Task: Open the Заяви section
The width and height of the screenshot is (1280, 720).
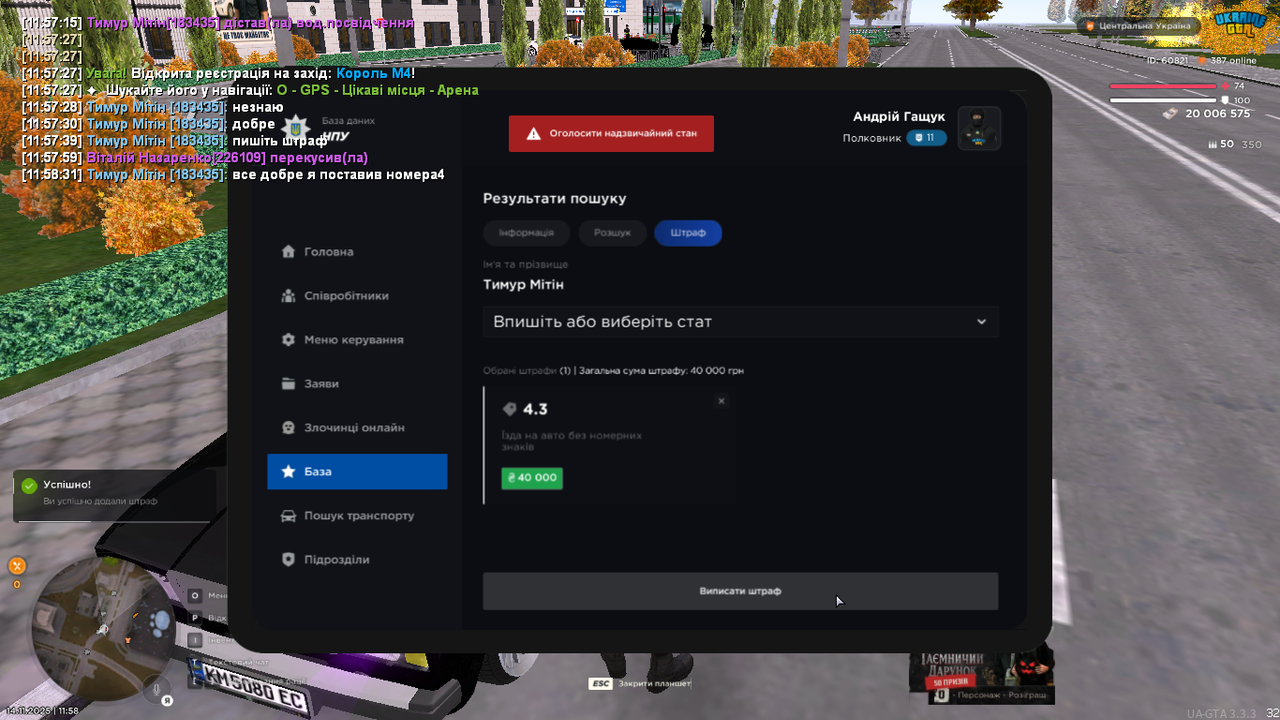Action: [x=357, y=384]
